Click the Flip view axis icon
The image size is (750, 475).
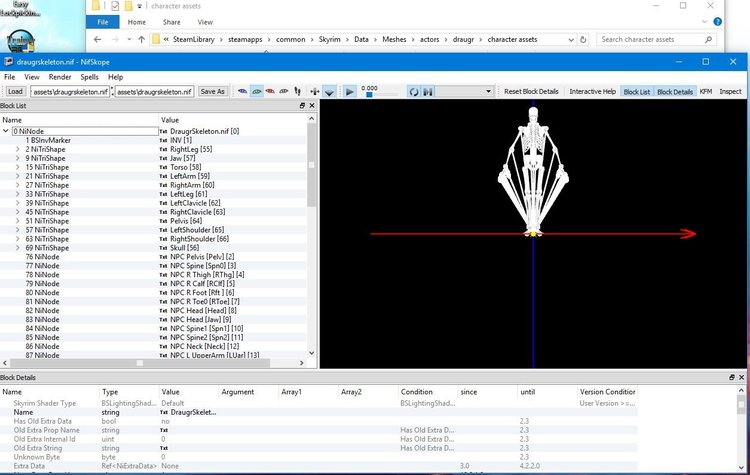315,91
